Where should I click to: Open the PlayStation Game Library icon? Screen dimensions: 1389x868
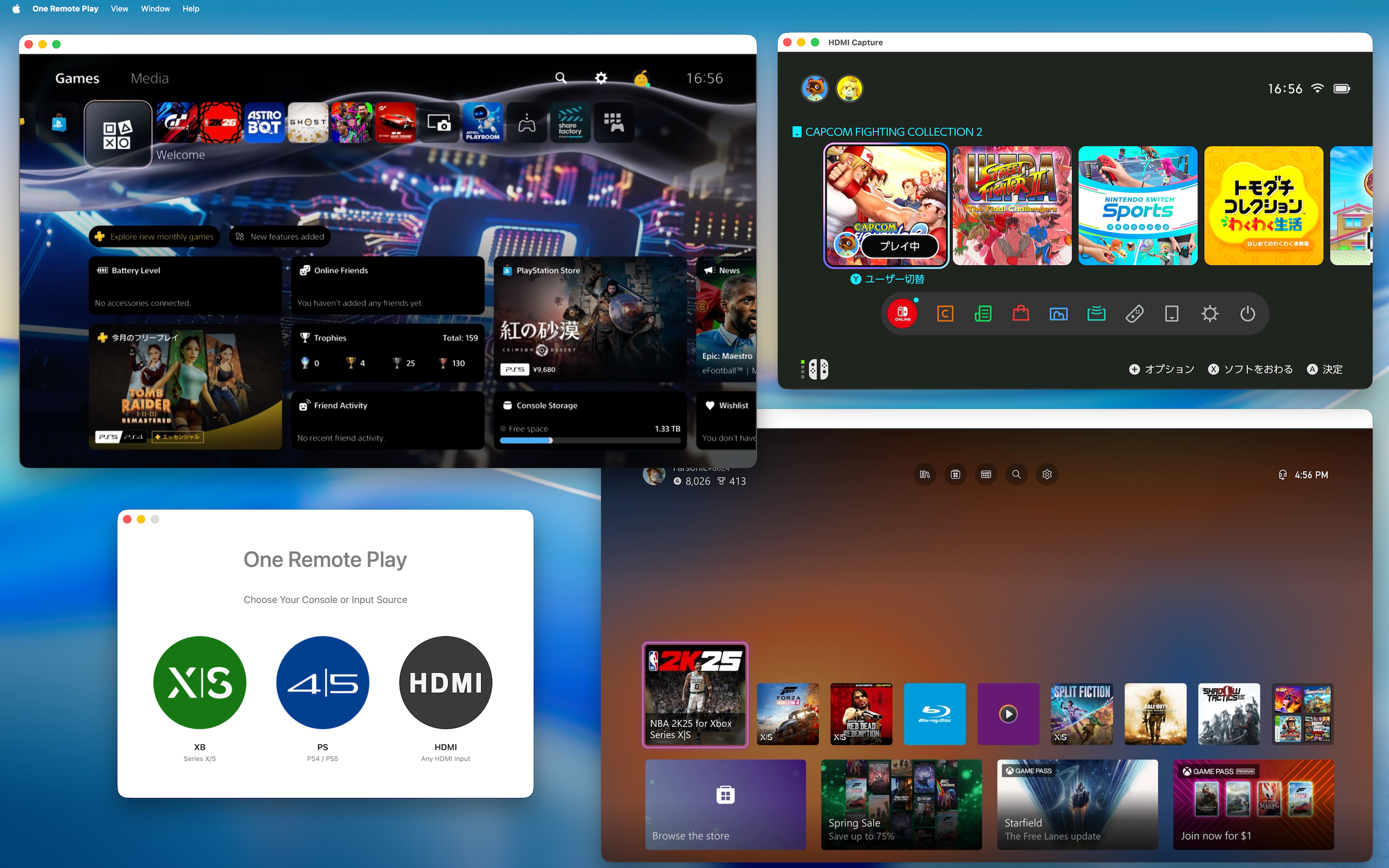(614, 123)
